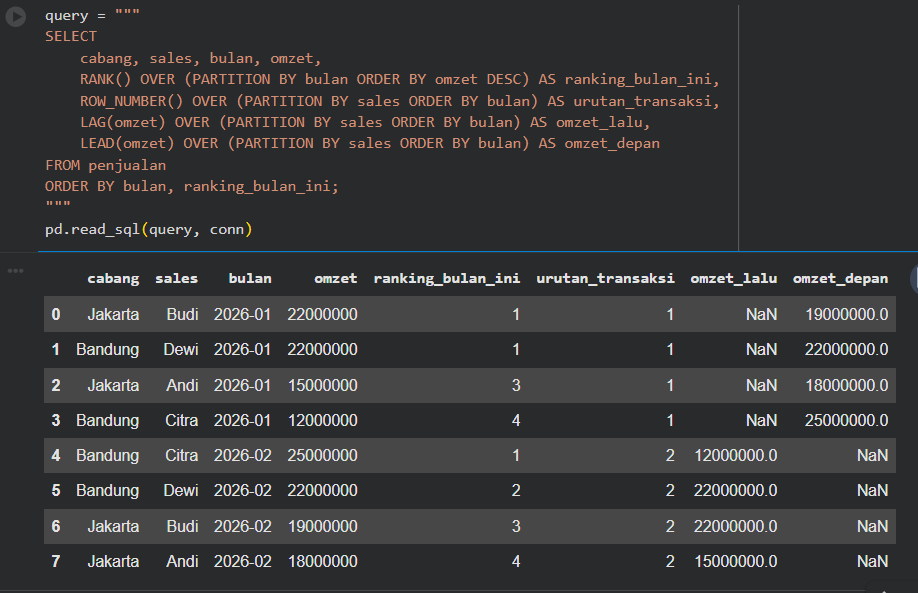Click the 'bulan' column header
918x593 pixels.
click(x=250, y=279)
